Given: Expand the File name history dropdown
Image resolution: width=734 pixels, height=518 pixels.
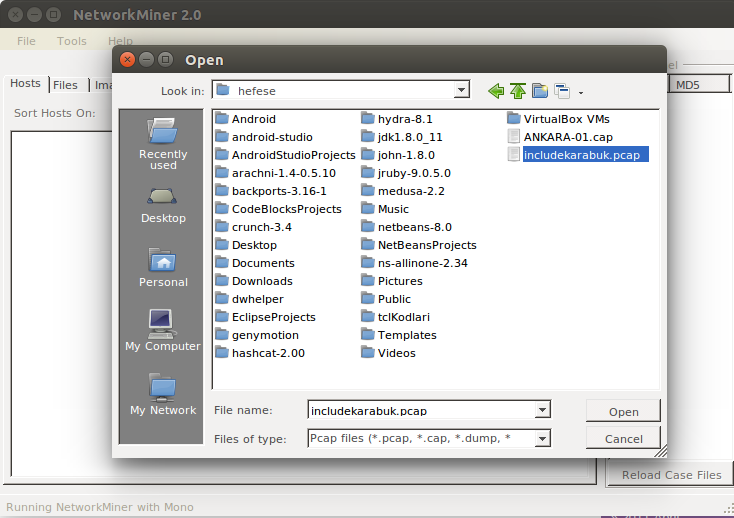Looking at the screenshot, I should coord(542,410).
